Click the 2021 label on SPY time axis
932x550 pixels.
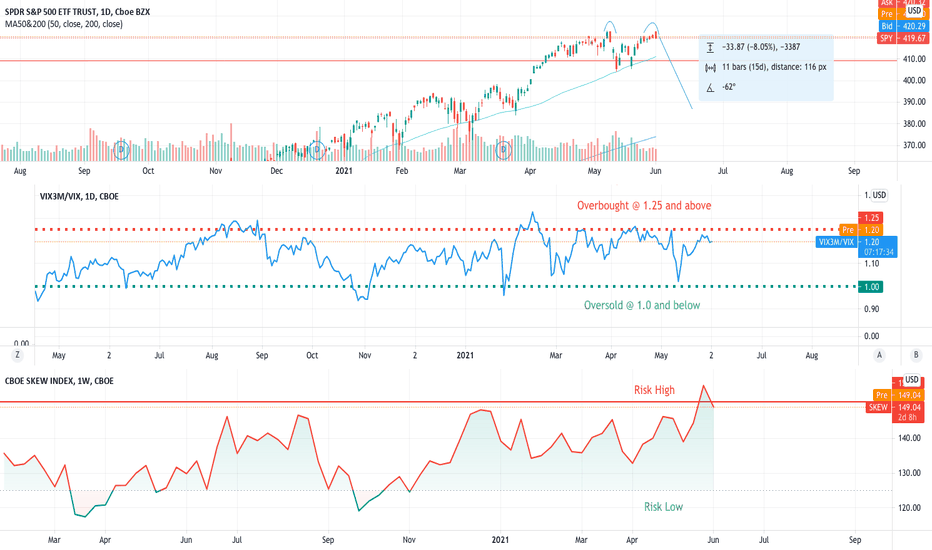tap(344, 171)
